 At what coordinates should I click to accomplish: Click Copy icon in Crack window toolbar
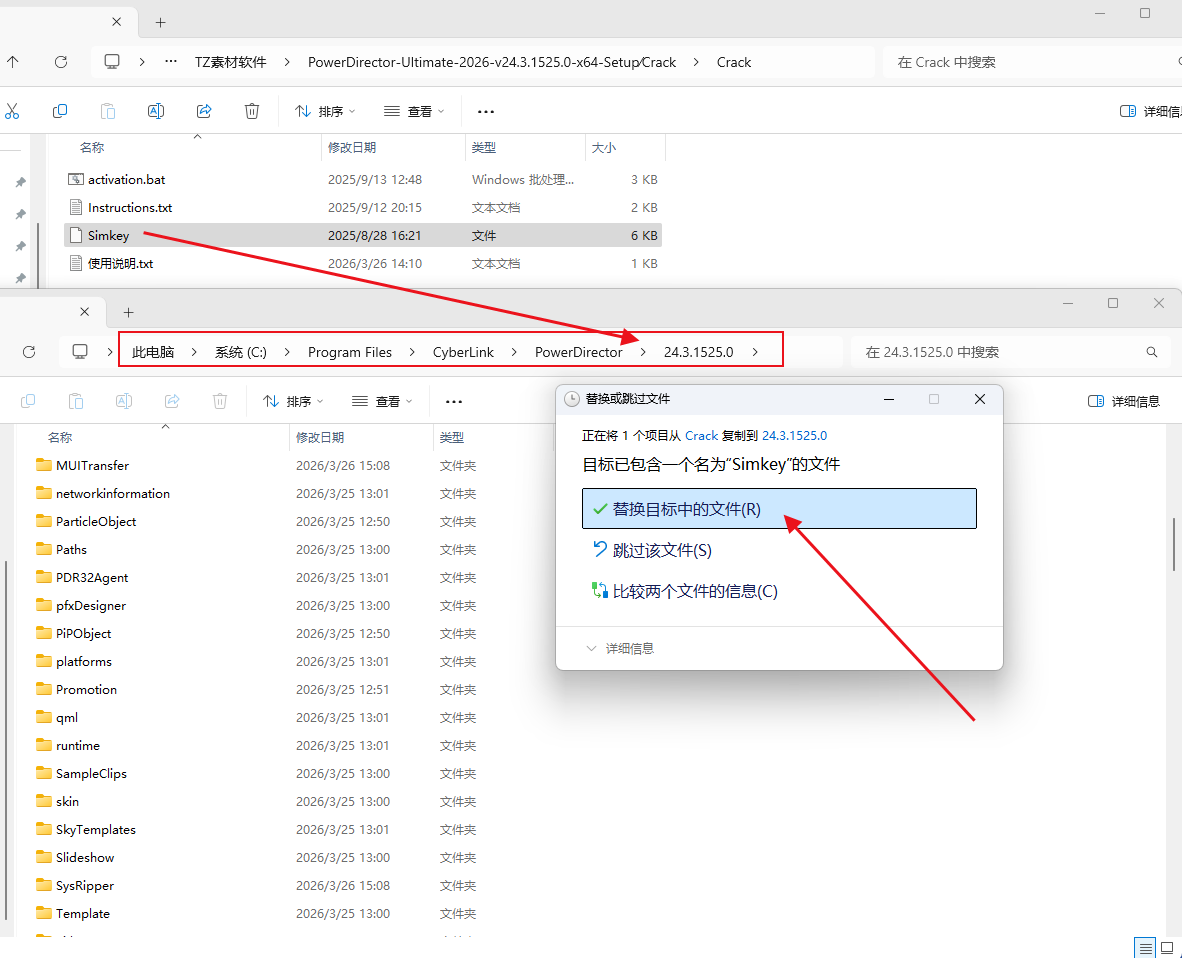point(60,112)
